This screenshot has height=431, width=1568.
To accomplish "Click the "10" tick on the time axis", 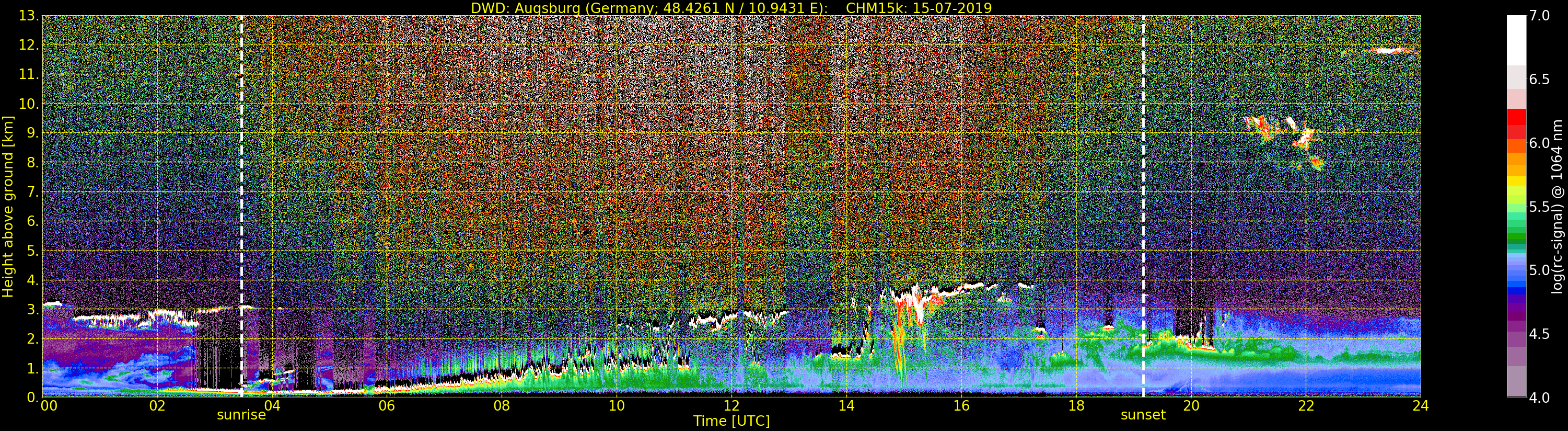I will (x=617, y=405).
